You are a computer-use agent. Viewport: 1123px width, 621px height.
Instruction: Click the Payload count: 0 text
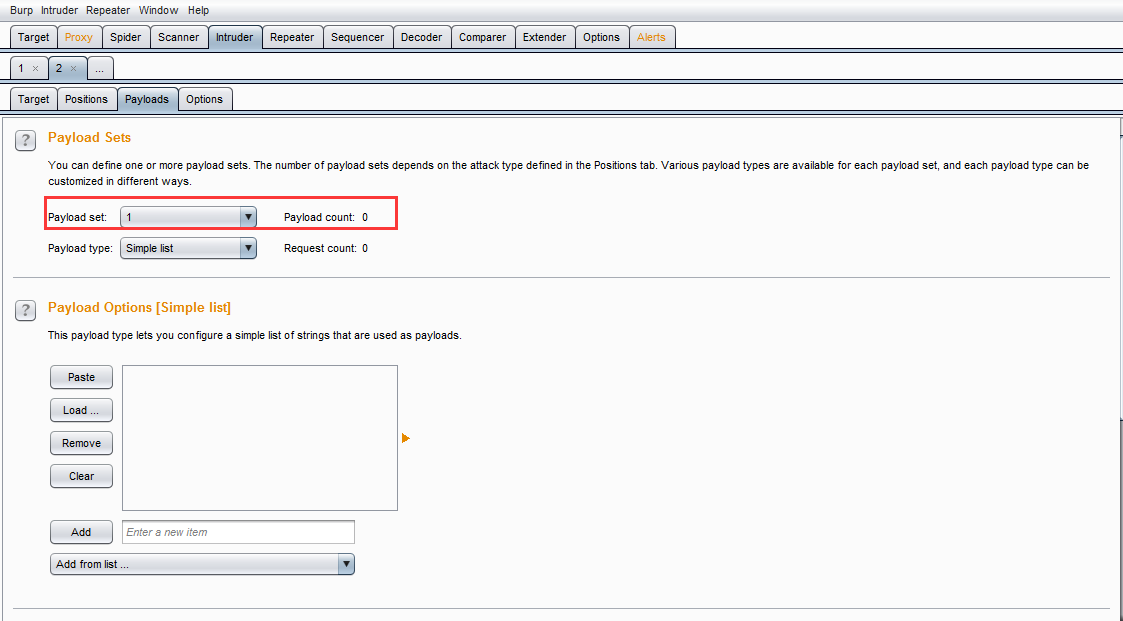326,217
